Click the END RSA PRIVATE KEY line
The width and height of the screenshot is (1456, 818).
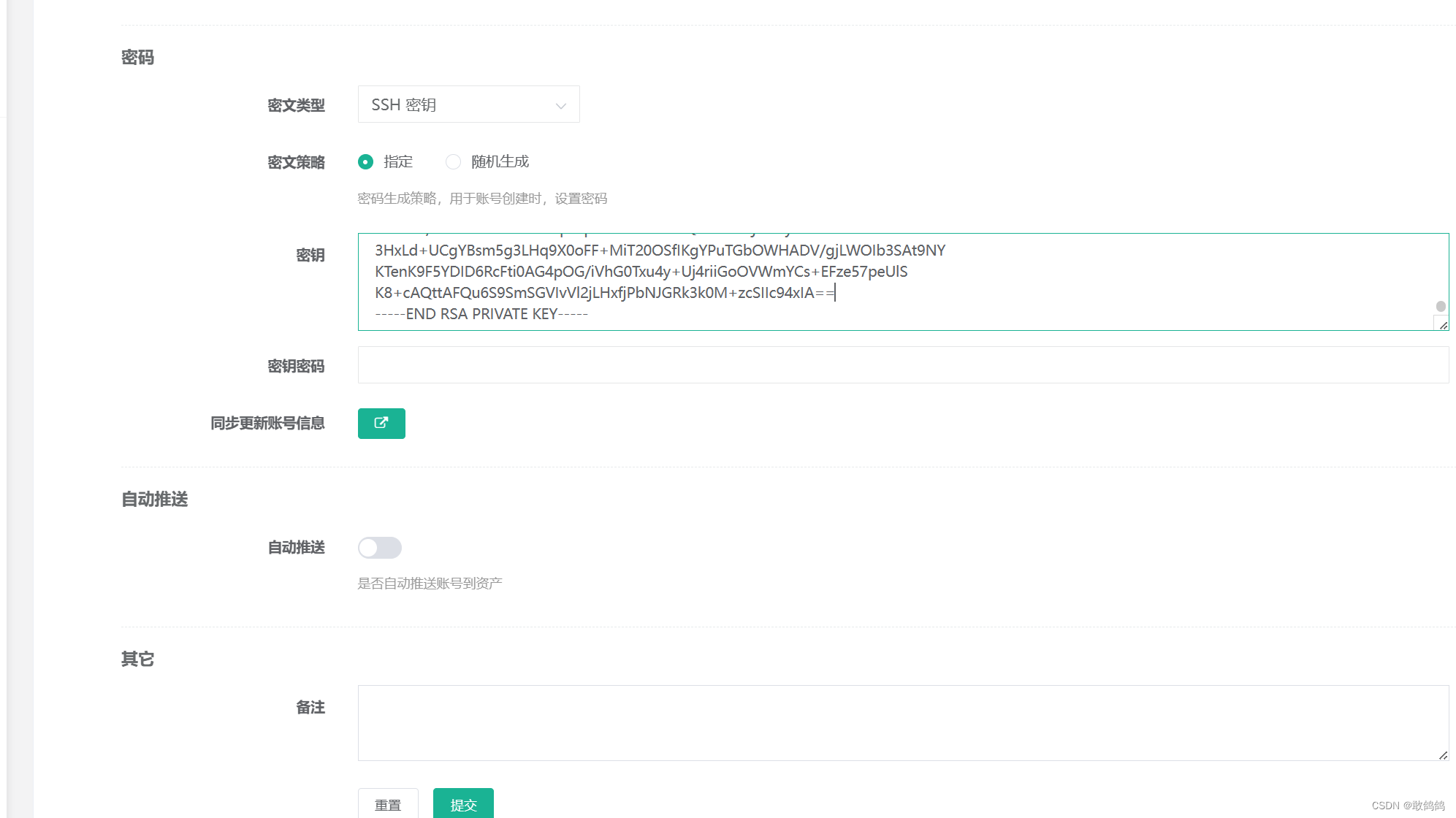(x=481, y=314)
